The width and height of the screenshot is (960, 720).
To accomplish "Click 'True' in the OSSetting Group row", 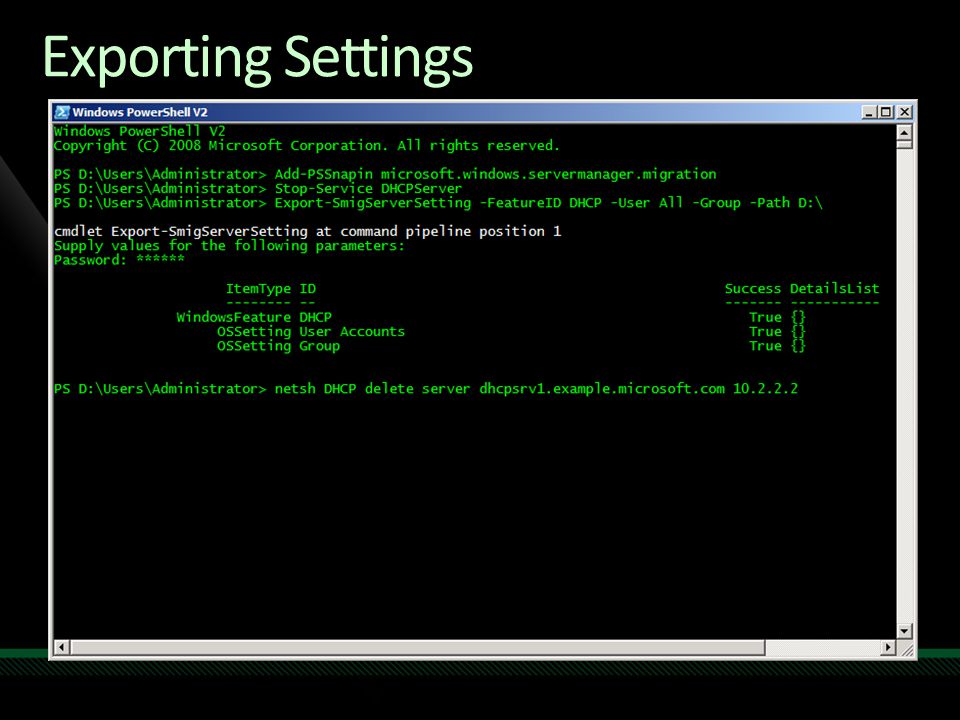I will [x=765, y=346].
